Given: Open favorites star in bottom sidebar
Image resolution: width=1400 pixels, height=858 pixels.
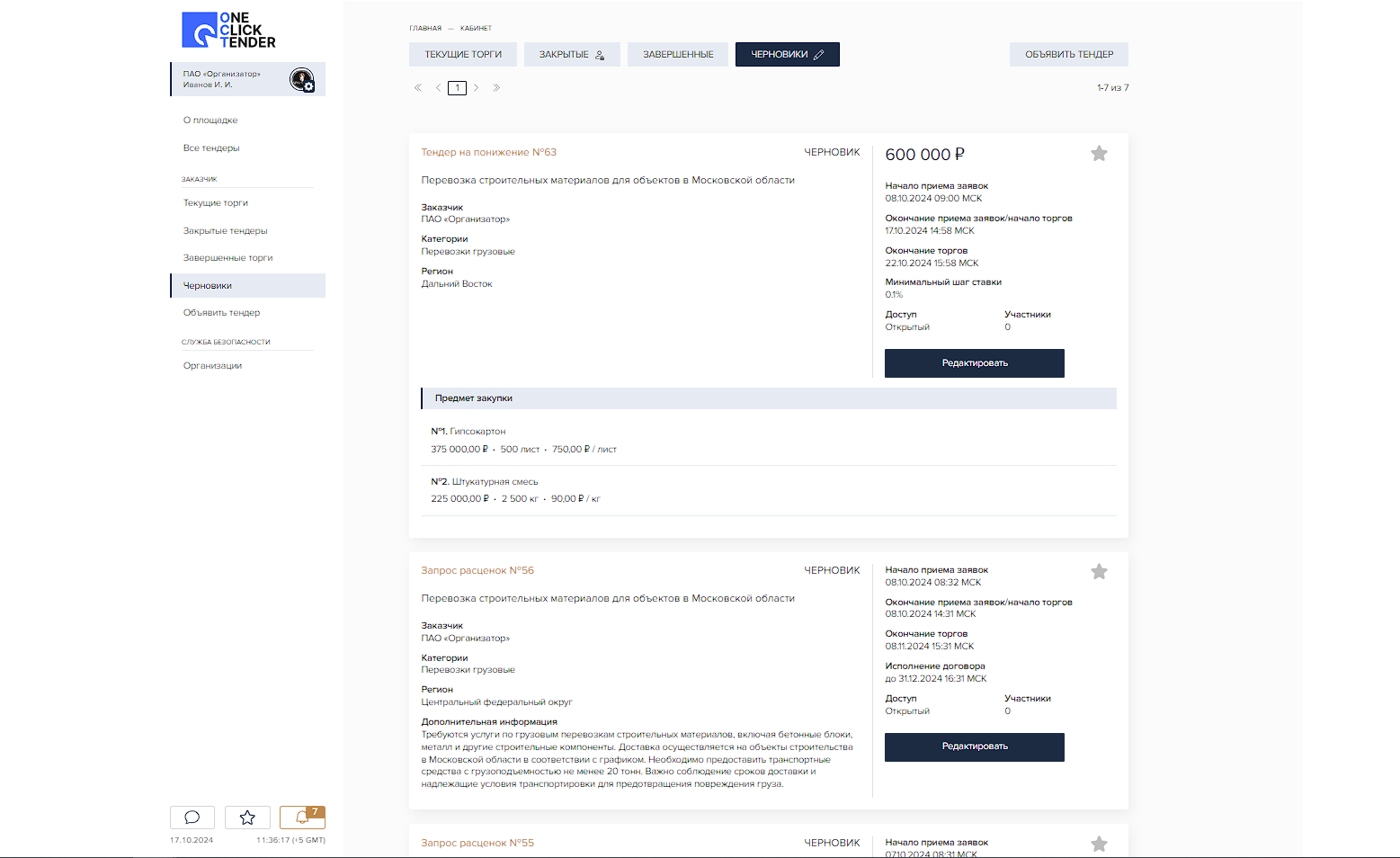Looking at the screenshot, I should 247,817.
